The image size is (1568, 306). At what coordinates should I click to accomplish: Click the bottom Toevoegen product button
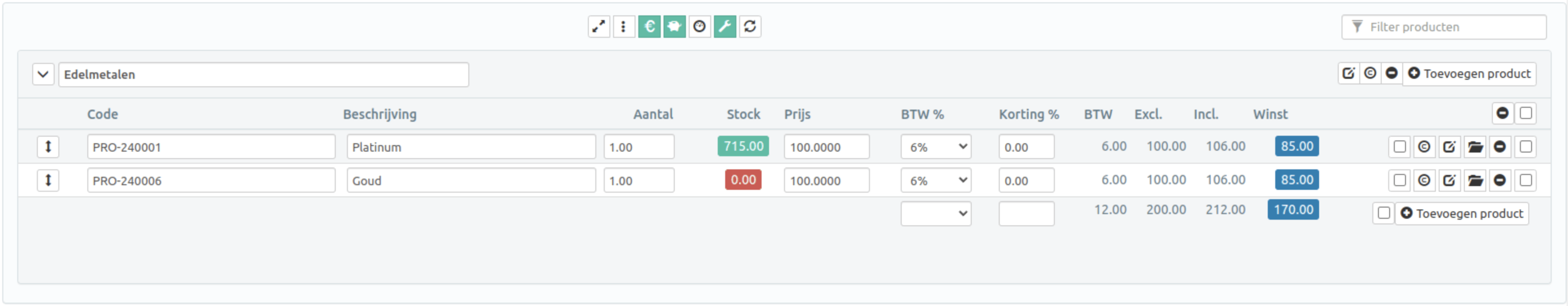1461,214
